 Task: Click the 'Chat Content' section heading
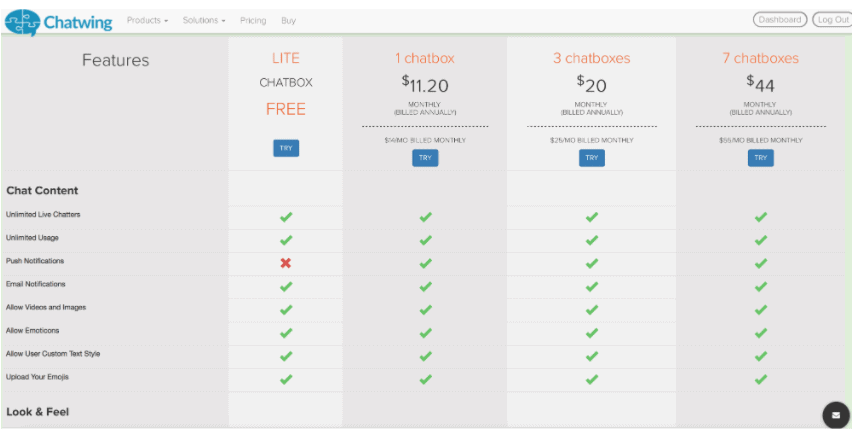coord(42,191)
